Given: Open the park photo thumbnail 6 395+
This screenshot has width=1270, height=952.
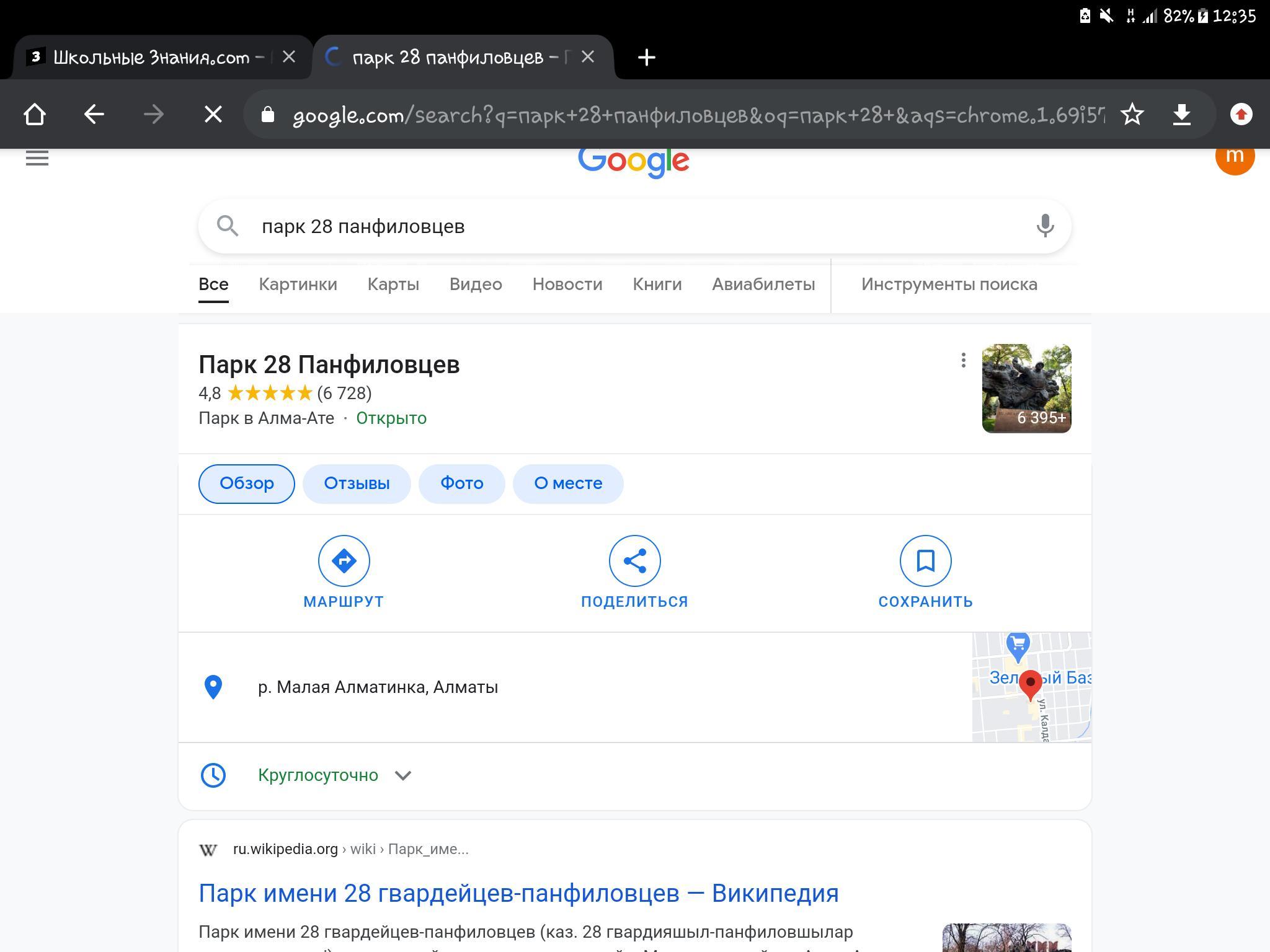Looking at the screenshot, I should (x=1026, y=389).
